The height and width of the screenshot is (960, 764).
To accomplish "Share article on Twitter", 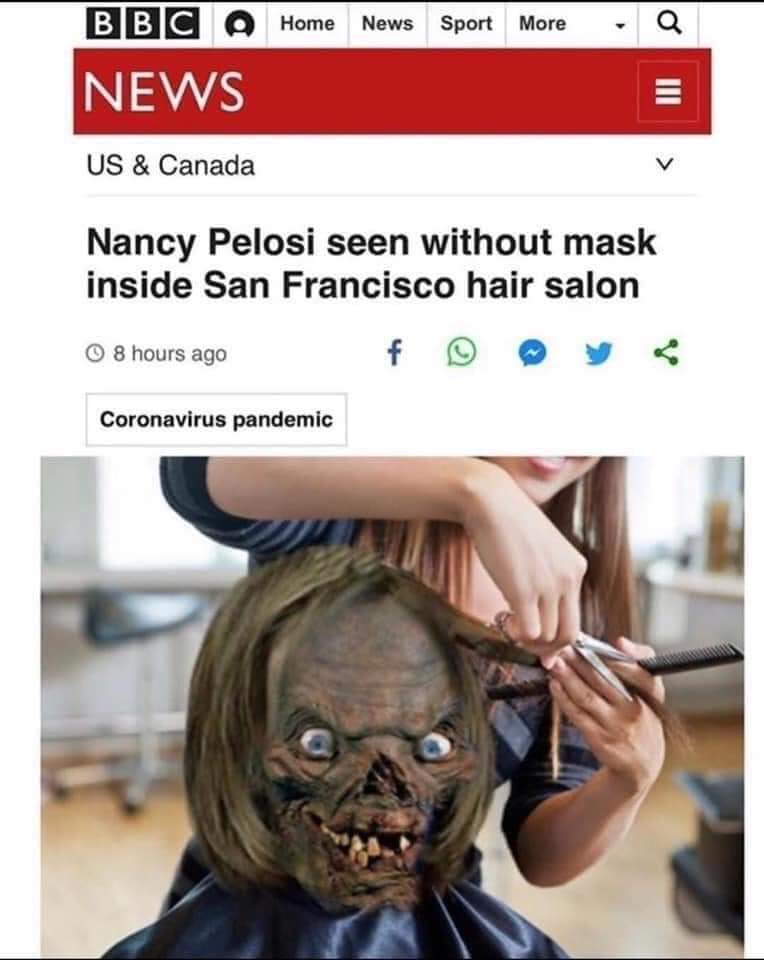I will pyautogui.click(x=599, y=353).
